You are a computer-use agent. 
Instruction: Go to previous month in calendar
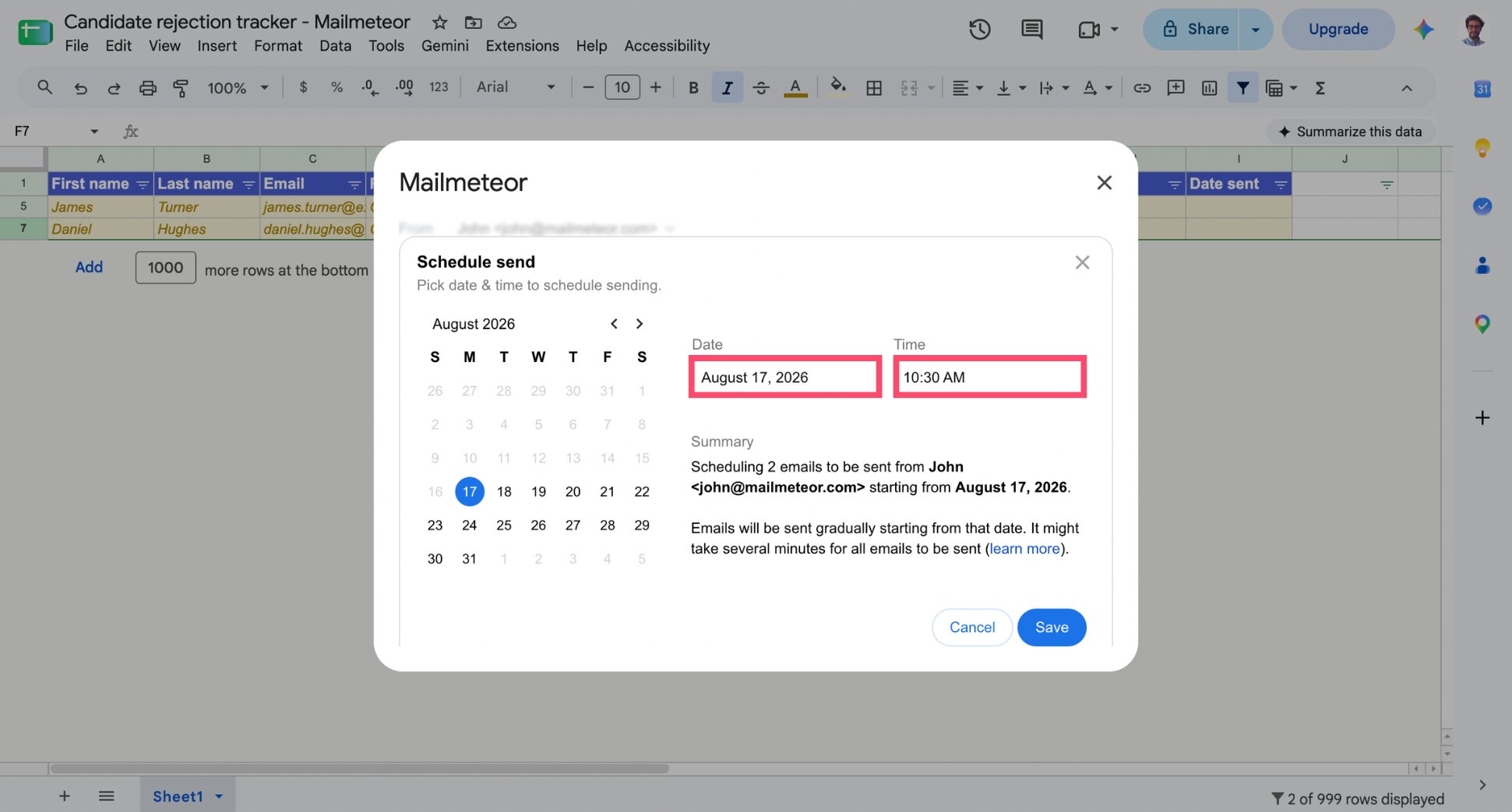(x=614, y=324)
